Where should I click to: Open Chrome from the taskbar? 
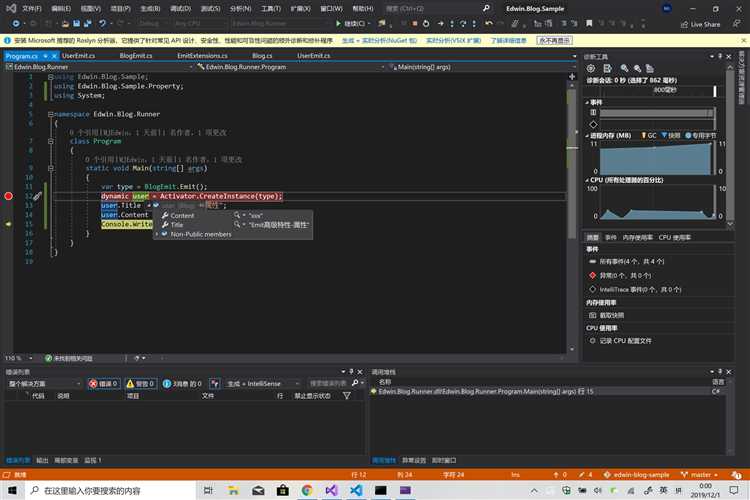tap(307, 490)
